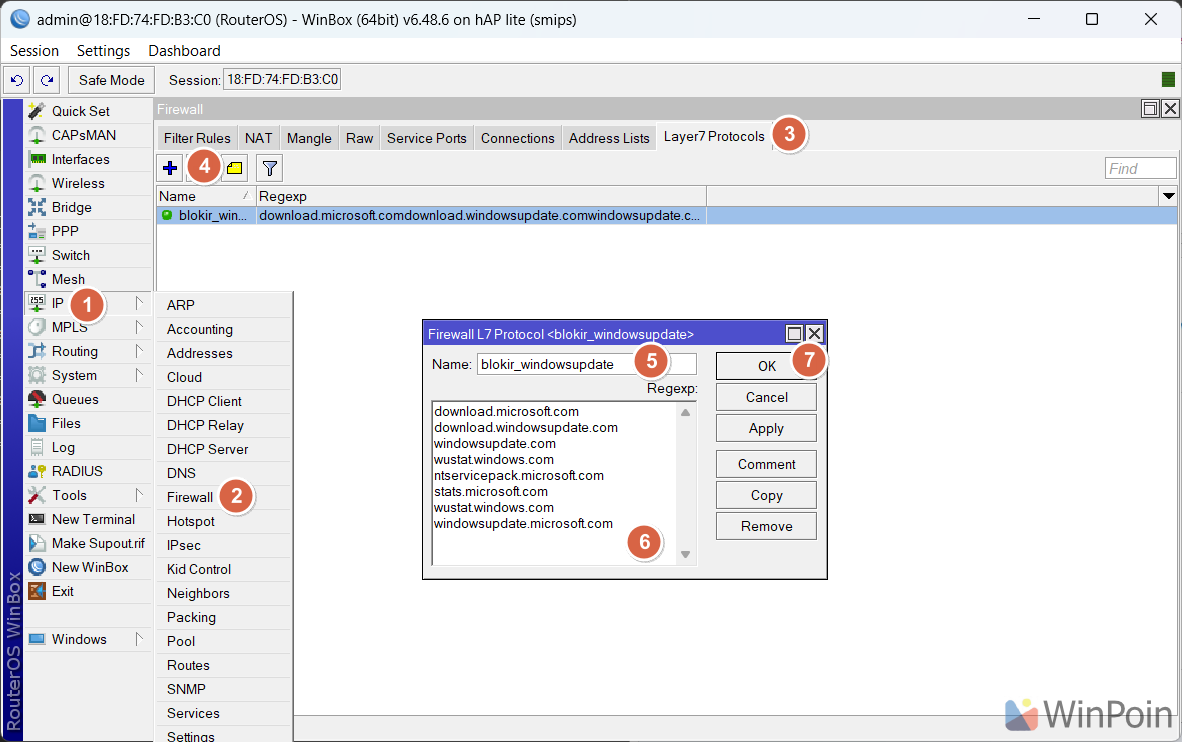Switch to the Filter Rules tab
Viewport: 1182px width, 742px height.
pyautogui.click(x=197, y=138)
